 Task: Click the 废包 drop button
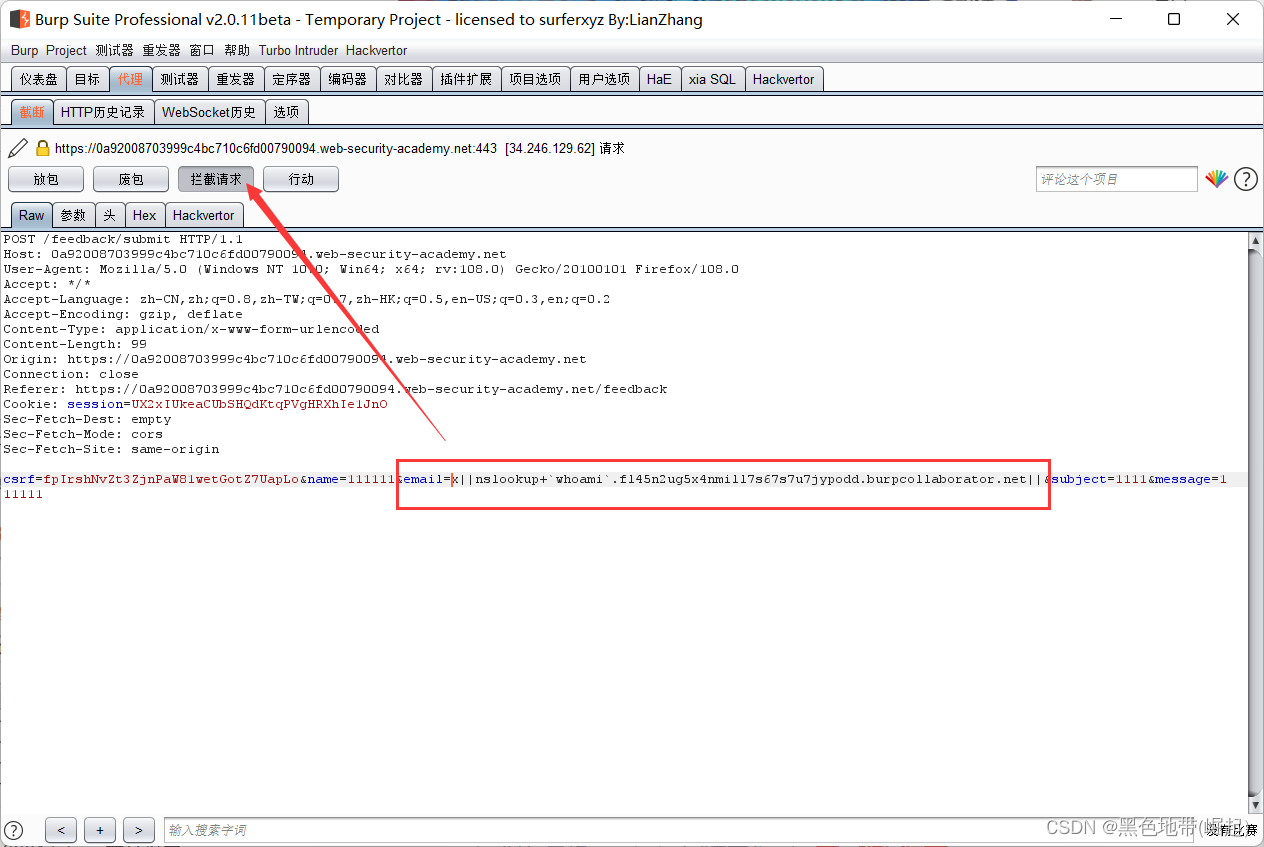click(131, 179)
